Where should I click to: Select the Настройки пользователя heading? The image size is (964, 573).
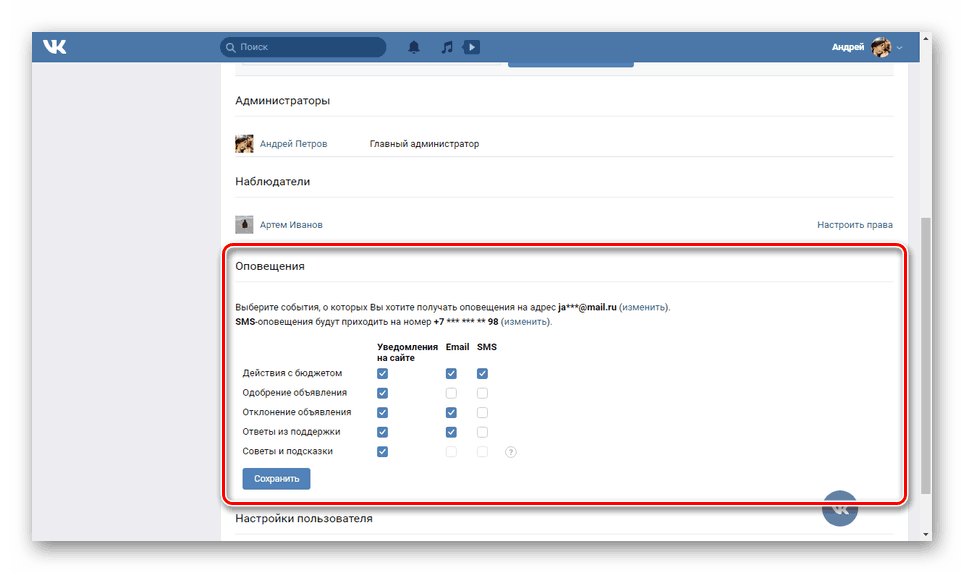[x=304, y=519]
